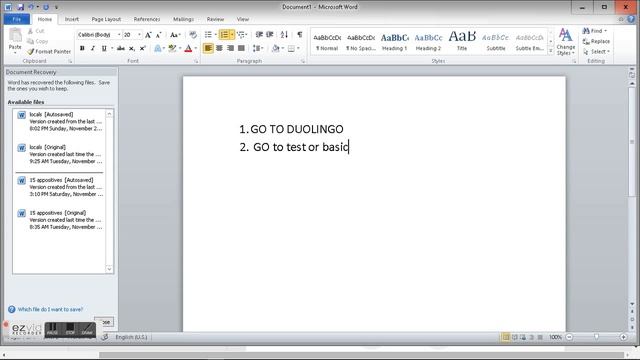This screenshot has height=360, width=640.
Task: Toggle center alignment
Action: coord(219,48)
